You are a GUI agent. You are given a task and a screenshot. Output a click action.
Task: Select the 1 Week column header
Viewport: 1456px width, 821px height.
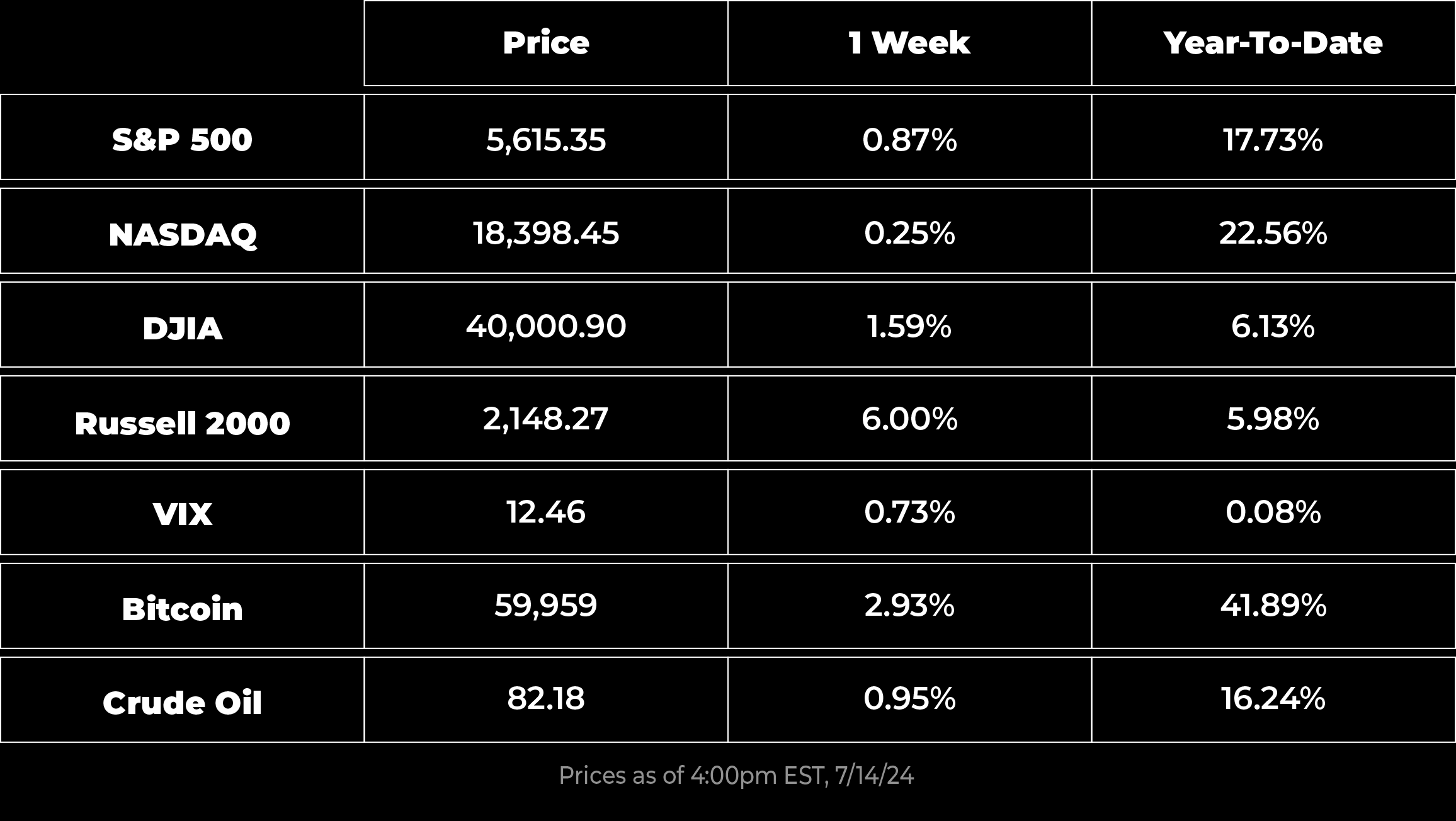click(x=909, y=43)
